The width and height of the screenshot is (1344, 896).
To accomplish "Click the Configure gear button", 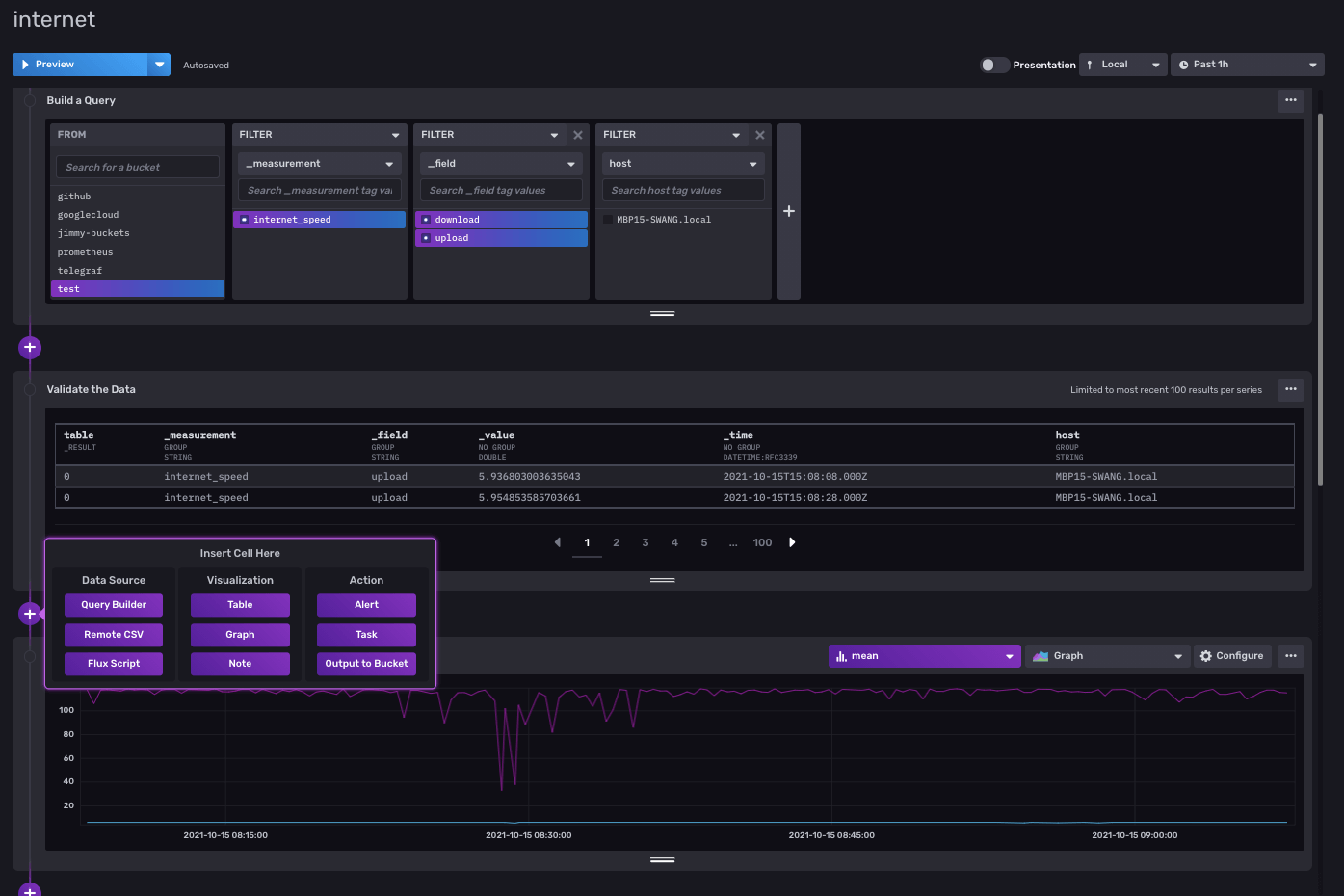I will [1231, 656].
